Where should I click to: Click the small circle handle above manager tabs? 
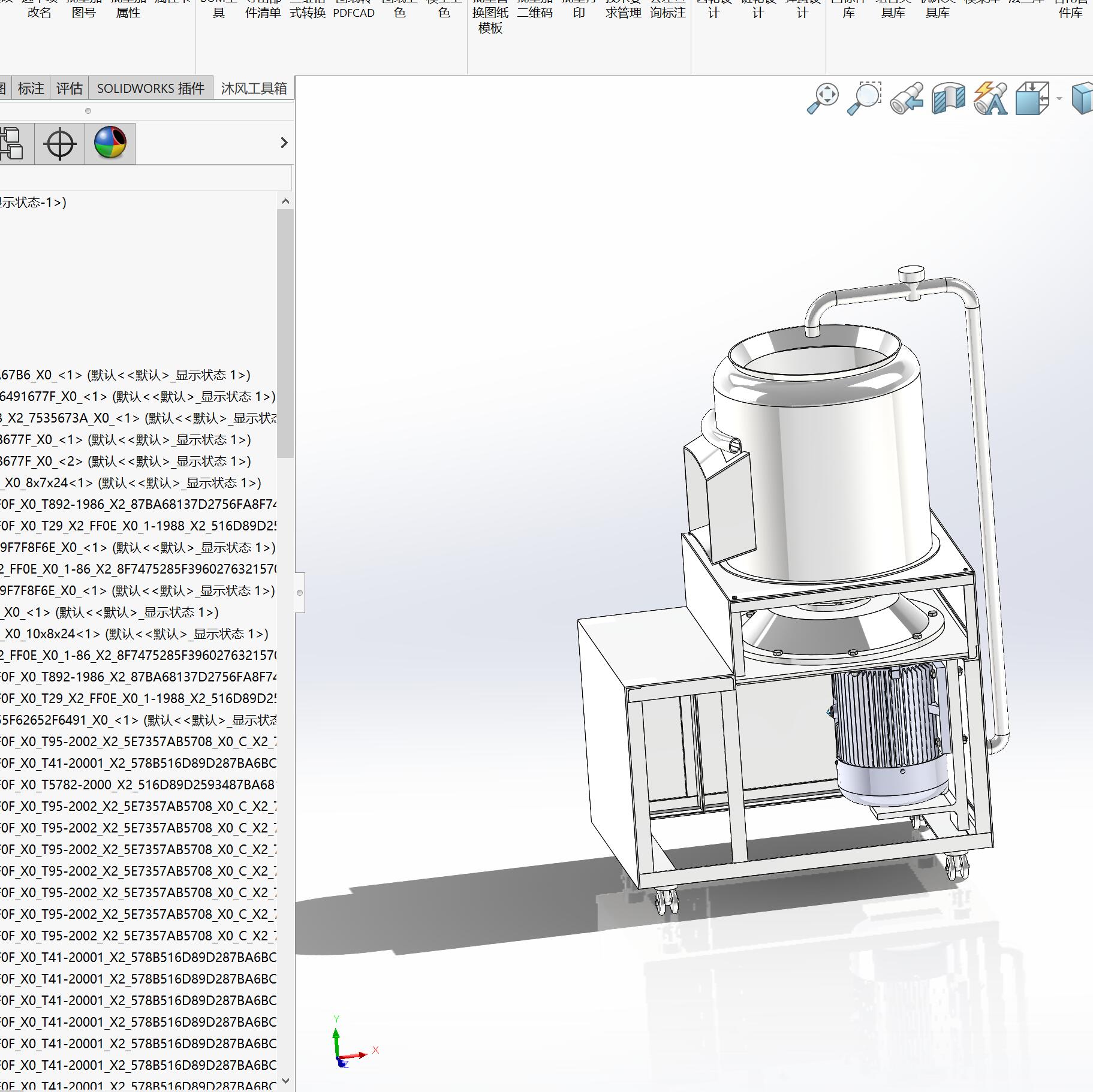point(88,111)
